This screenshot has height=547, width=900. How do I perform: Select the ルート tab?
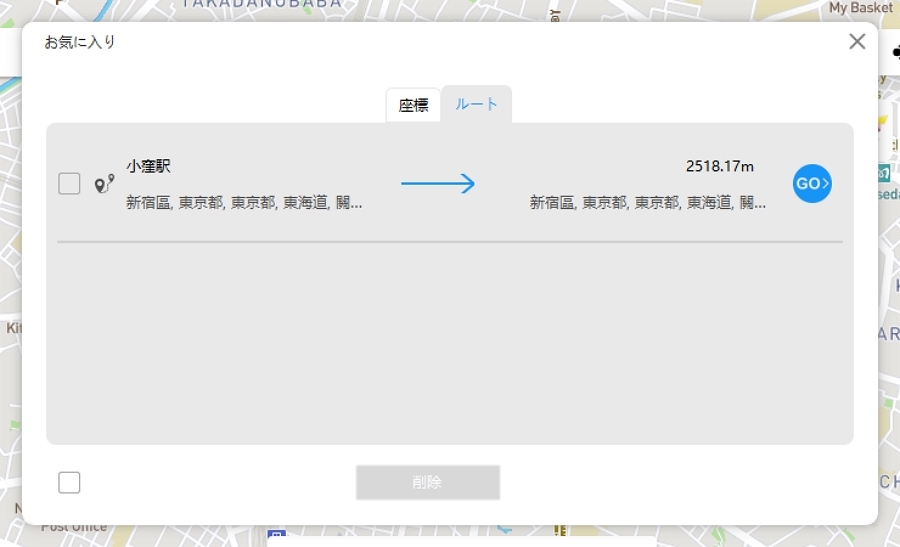click(477, 104)
